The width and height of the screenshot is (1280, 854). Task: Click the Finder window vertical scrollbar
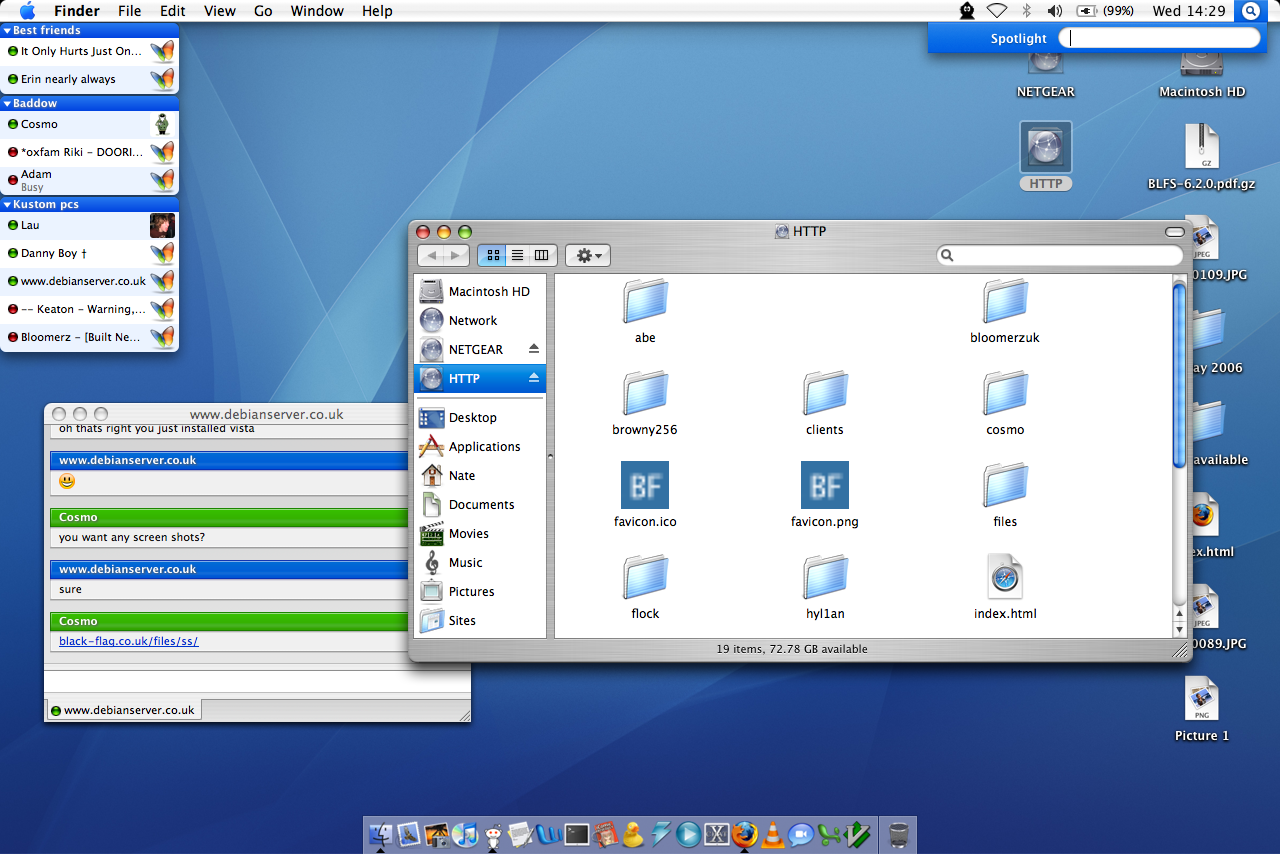(x=1179, y=375)
